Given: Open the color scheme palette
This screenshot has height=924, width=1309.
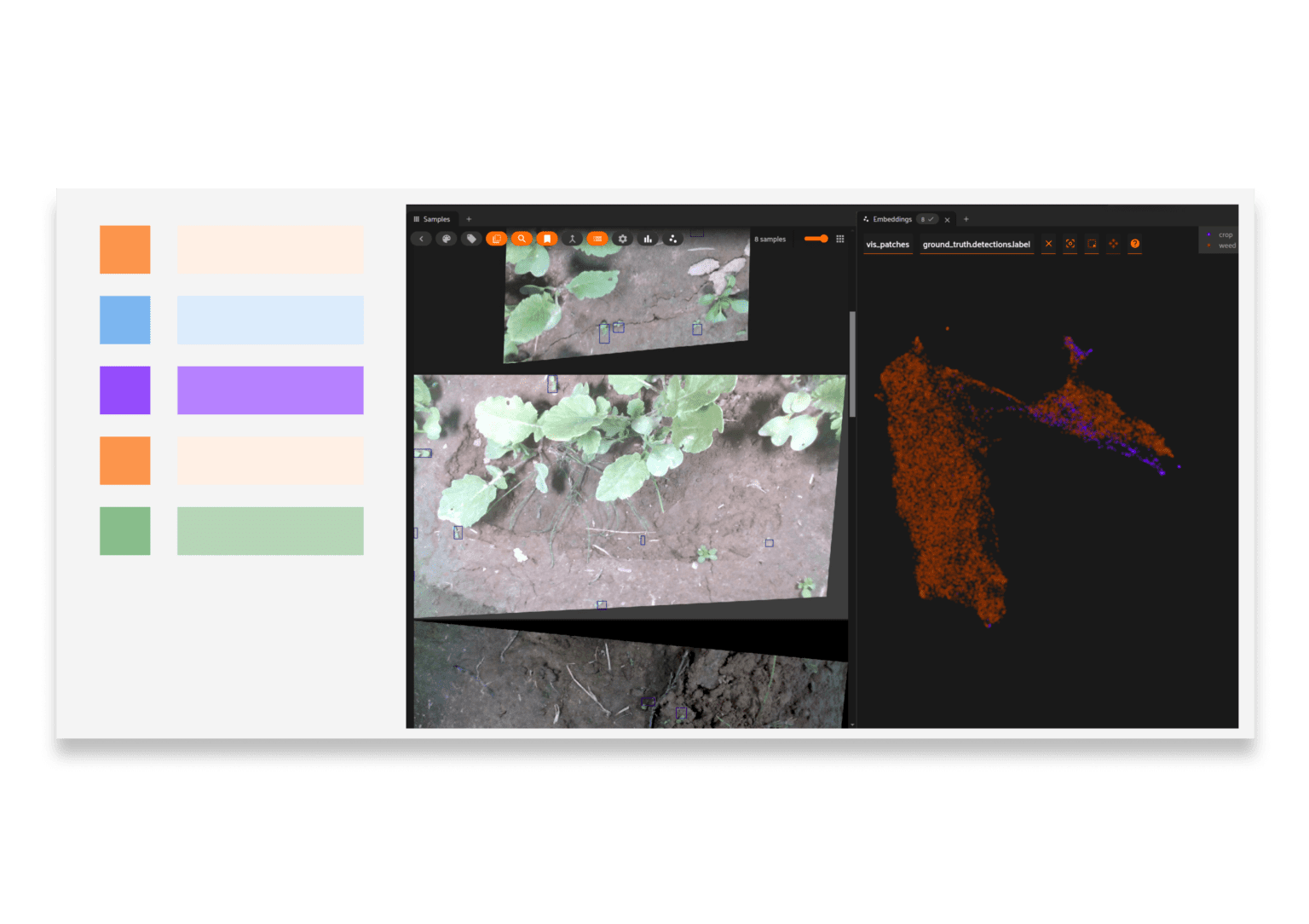Looking at the screenshot, I should pos(446,239).
